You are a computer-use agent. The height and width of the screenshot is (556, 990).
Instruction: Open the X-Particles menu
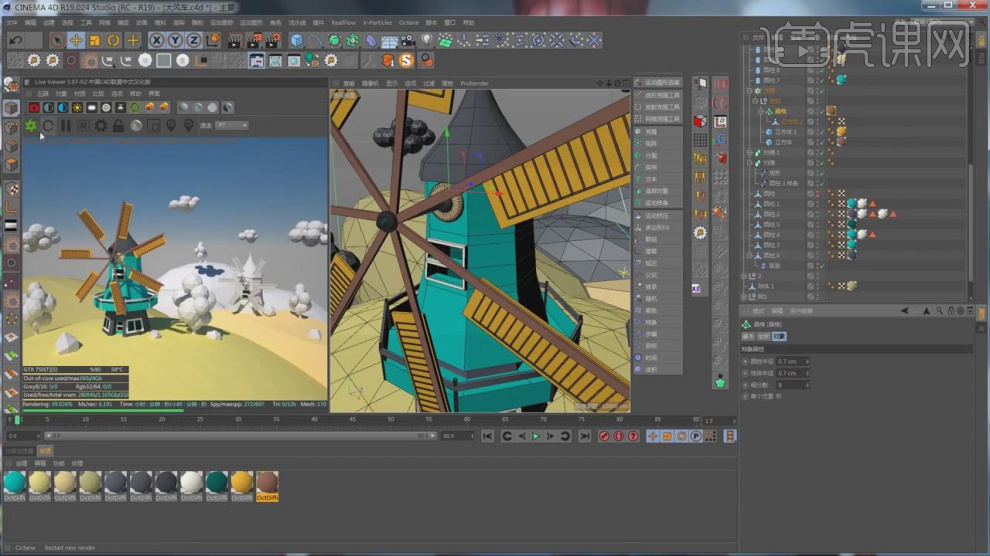click(377, 22)
